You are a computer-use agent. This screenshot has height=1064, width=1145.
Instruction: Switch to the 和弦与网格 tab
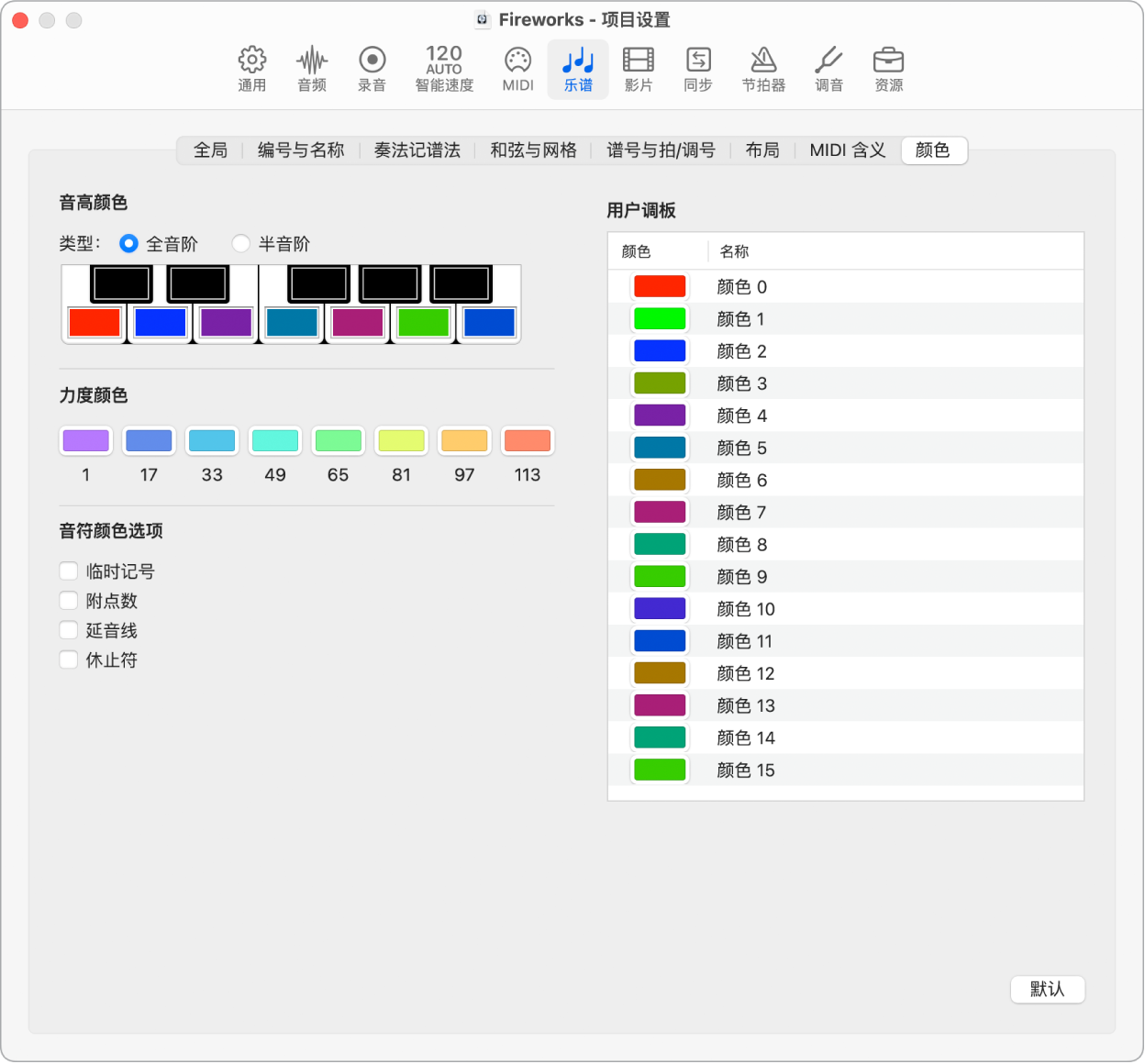(x=533, y=150)
